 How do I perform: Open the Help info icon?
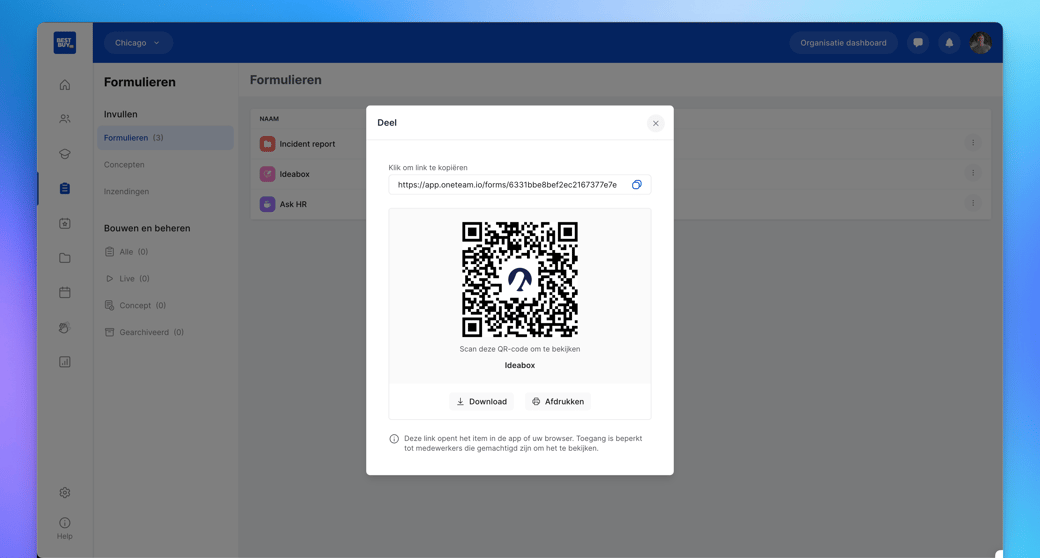[x=64, y=523]
